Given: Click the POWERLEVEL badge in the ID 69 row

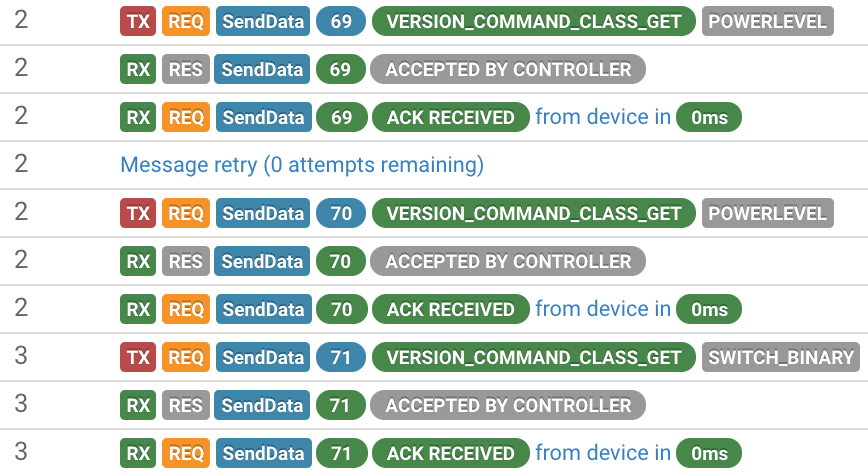Looking at the screenshot, I should 767,21.
